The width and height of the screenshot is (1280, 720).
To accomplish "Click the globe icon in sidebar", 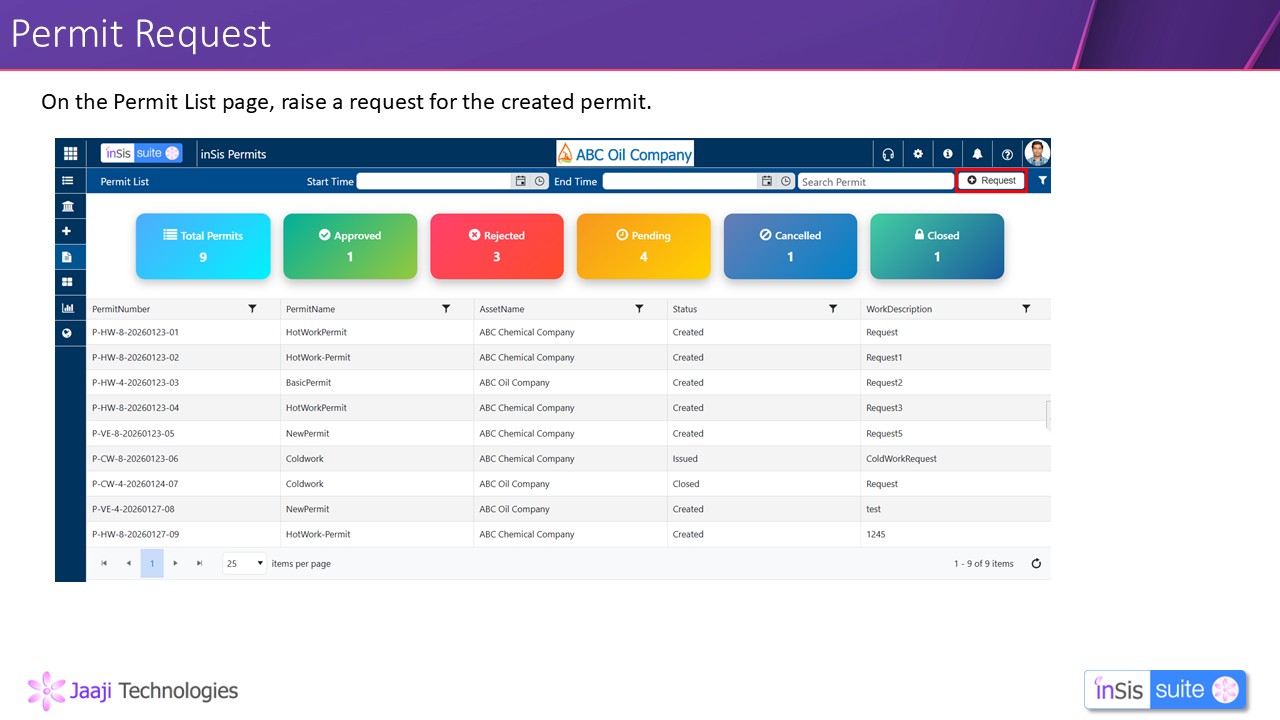I will point(68,333).
